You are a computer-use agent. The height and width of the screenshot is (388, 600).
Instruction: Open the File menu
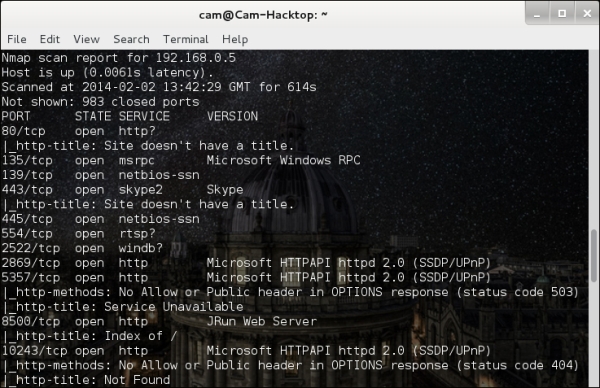coord(17,39)
